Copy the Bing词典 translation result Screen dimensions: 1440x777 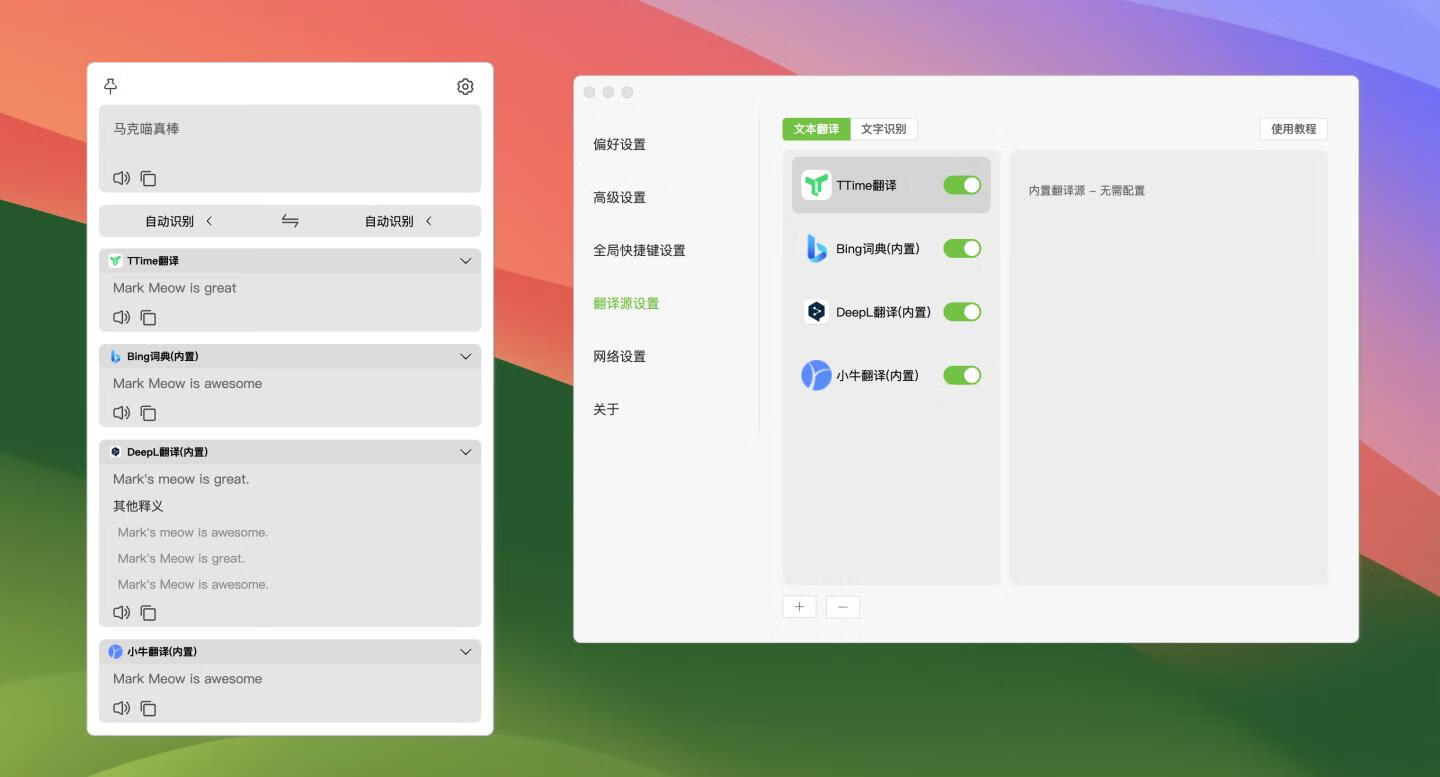(x=148, y=412)
